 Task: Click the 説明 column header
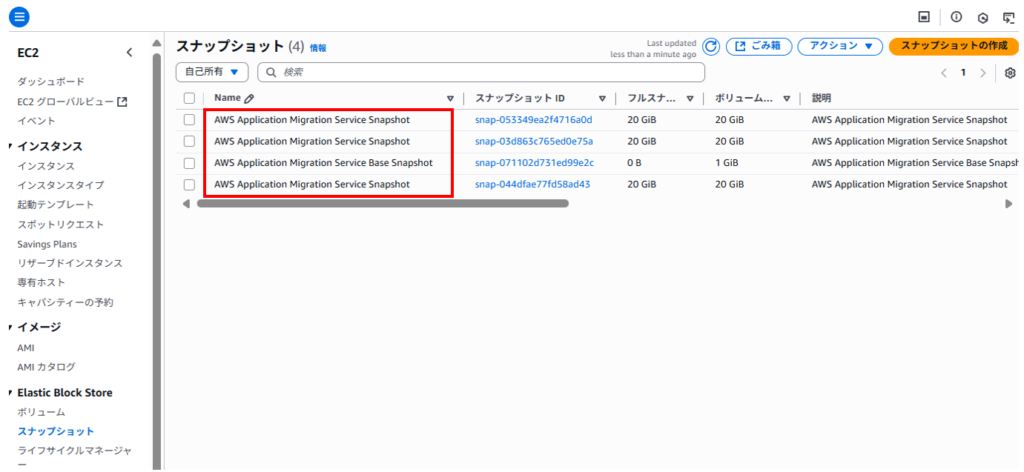pos(821,99)
